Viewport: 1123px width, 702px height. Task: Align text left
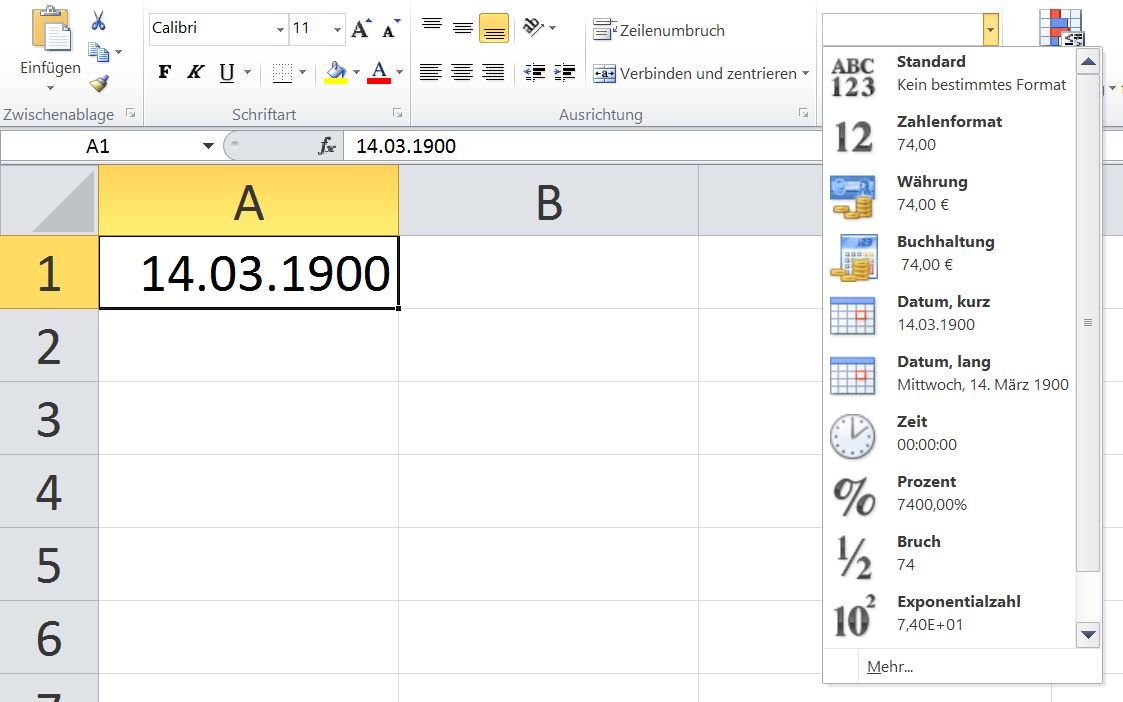(x=430, y=72)
